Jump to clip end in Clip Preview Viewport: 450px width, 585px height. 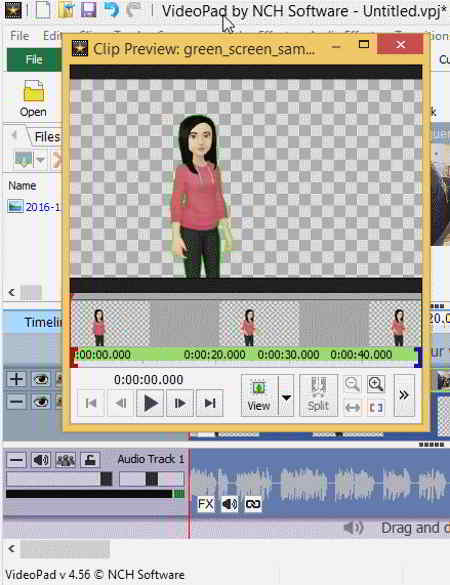pyautogui.click(x=210, y=403)
